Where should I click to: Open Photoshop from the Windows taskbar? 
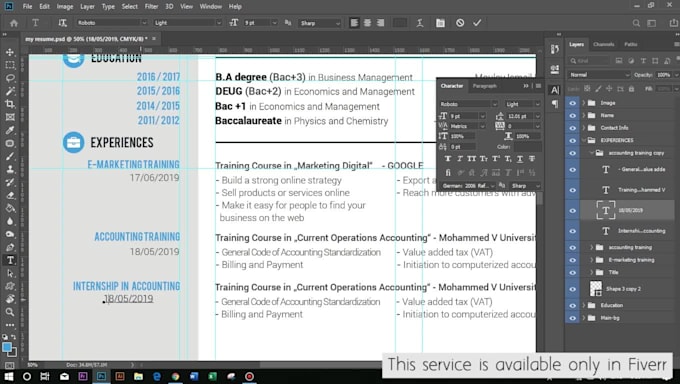pos(101,376)
